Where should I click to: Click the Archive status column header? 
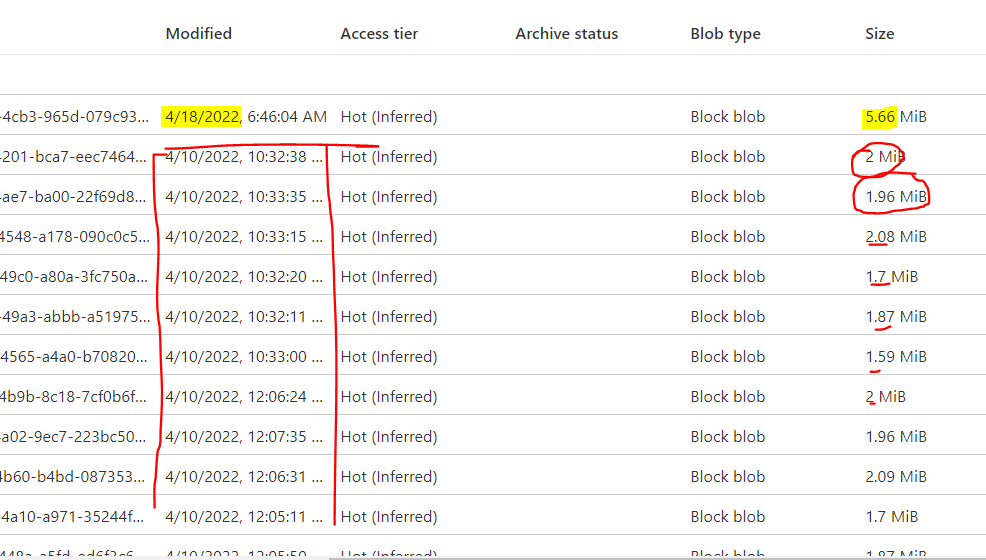[567, 34]
